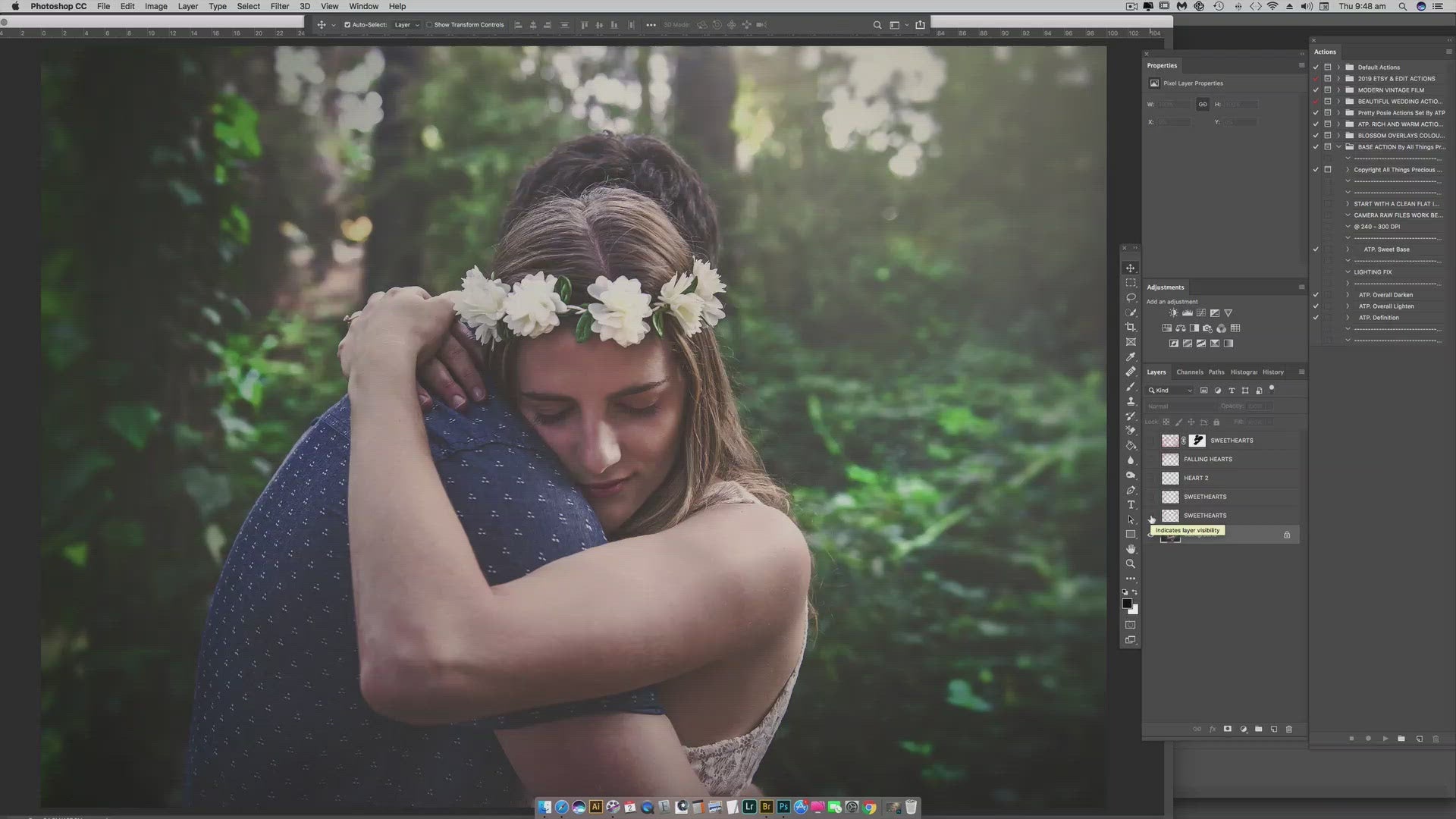Switch to the Channels tab
The image size is (1456, 819).
click(x=1189, y=372)
